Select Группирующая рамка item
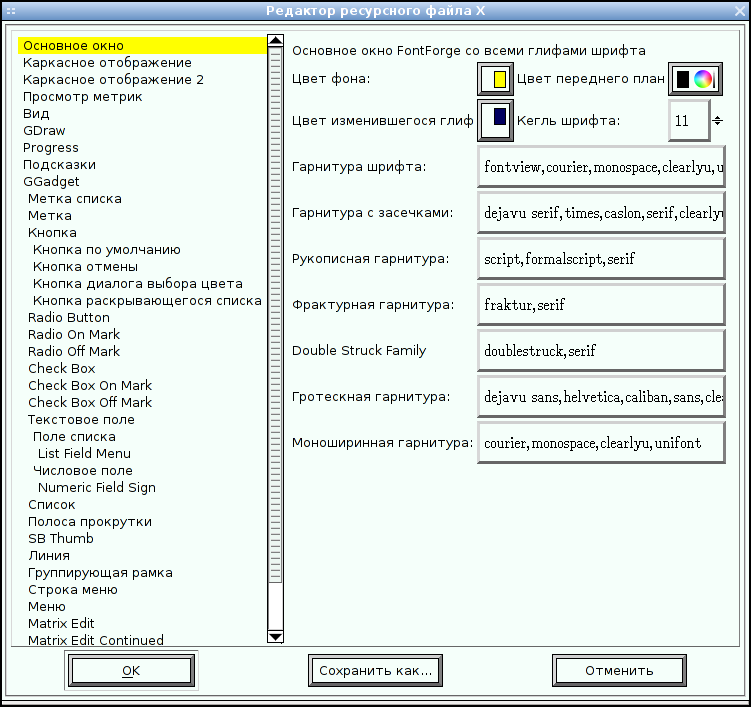The width and height of the screenshot is (751, 707). tap(100, 573)
